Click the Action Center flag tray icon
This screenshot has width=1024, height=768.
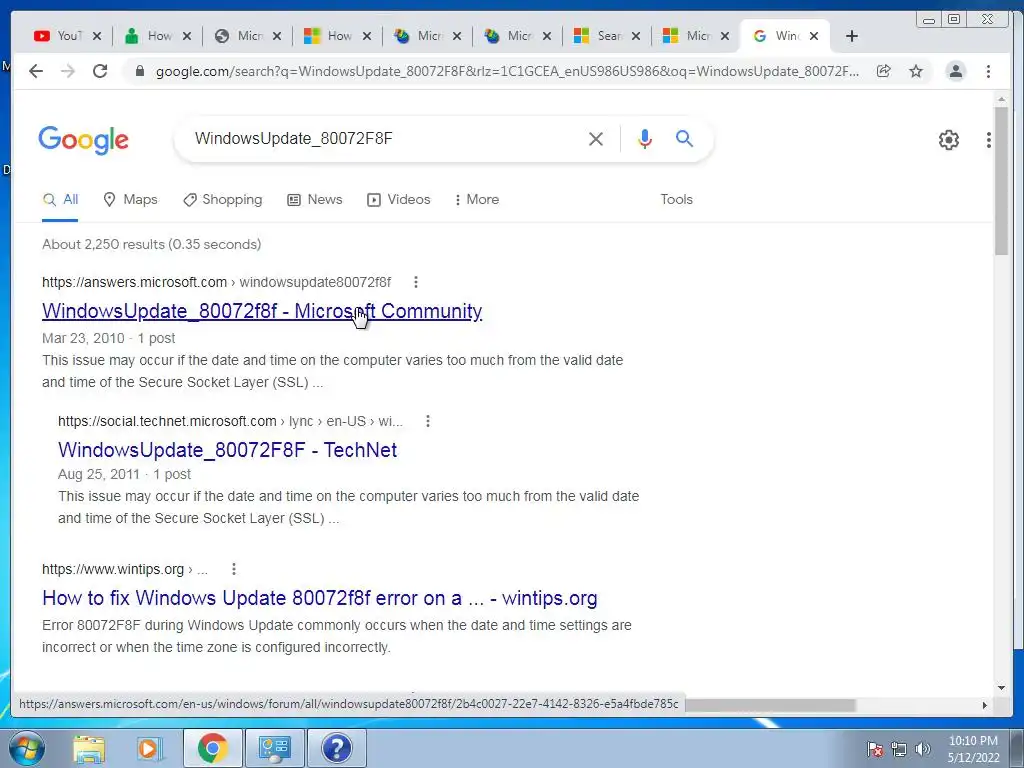[875, 749]
